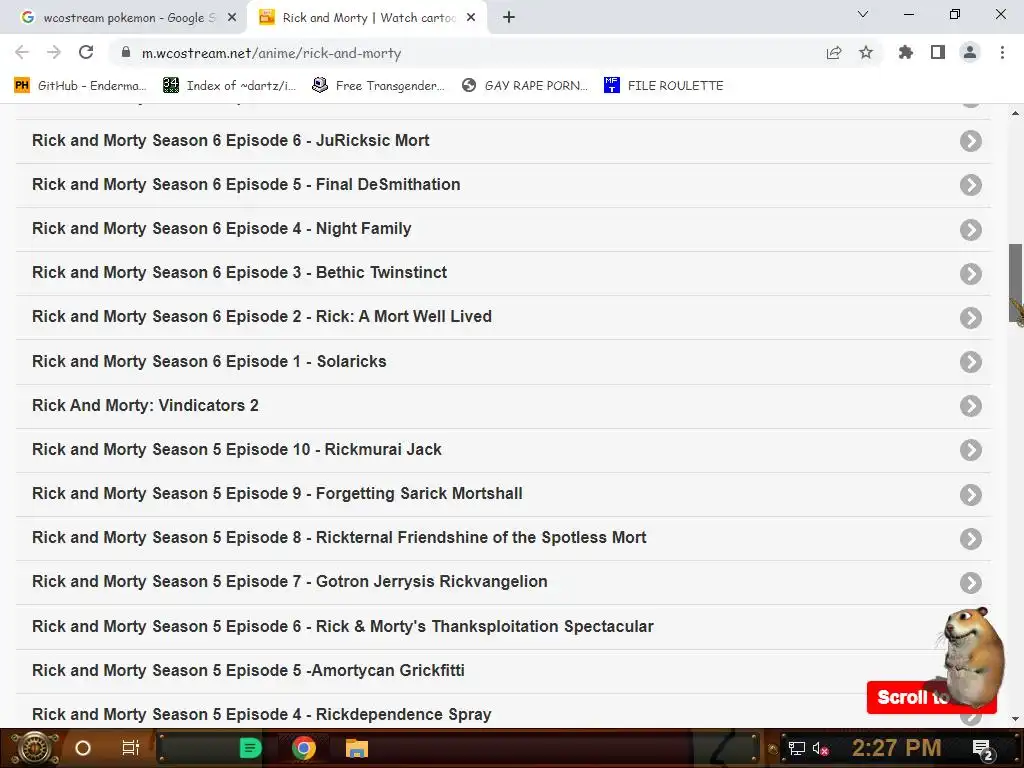The width and height of the screenshot is (1024, 768).
Task: Open the green notes app on taskbar
Action: pos(251,748)
